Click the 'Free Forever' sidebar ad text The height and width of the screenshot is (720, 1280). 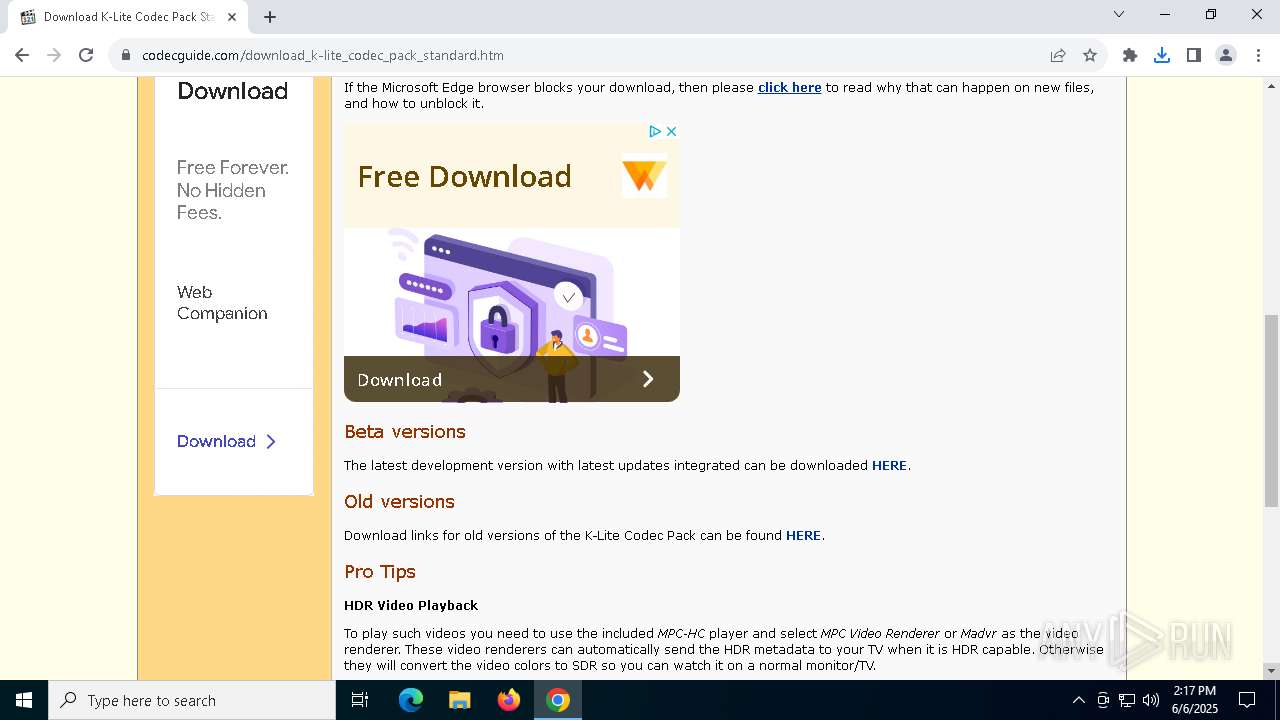(x=233, y=190)
